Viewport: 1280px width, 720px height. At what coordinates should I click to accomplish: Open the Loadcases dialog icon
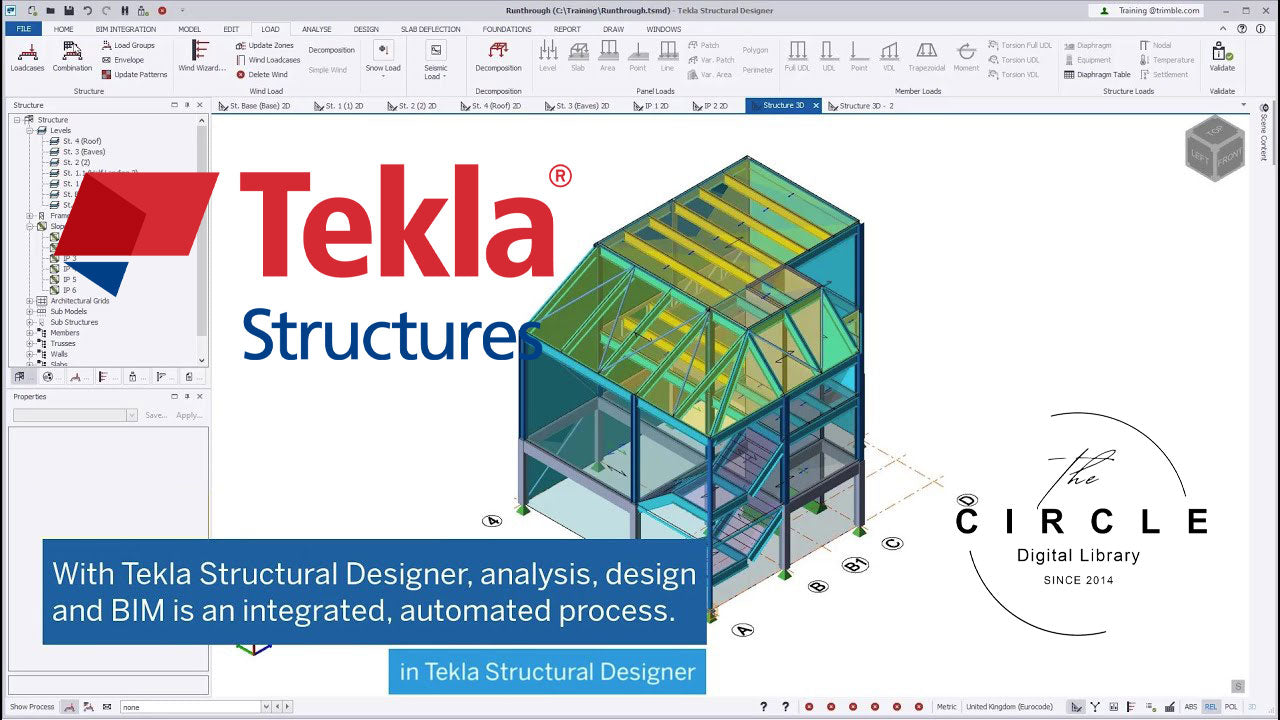click(x=27, y=51)
